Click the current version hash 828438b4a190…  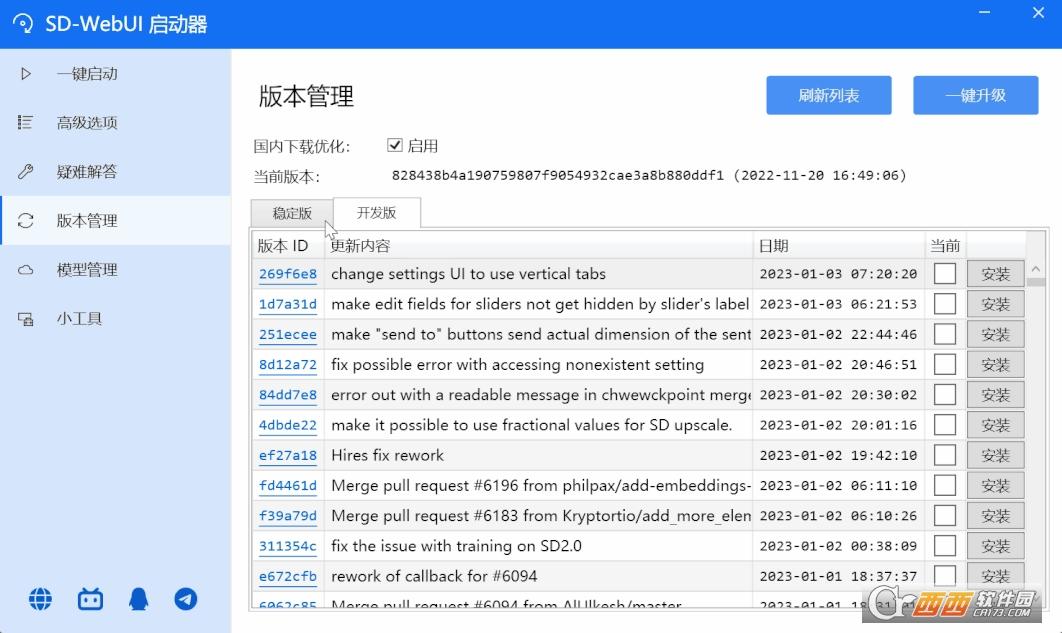557,175
